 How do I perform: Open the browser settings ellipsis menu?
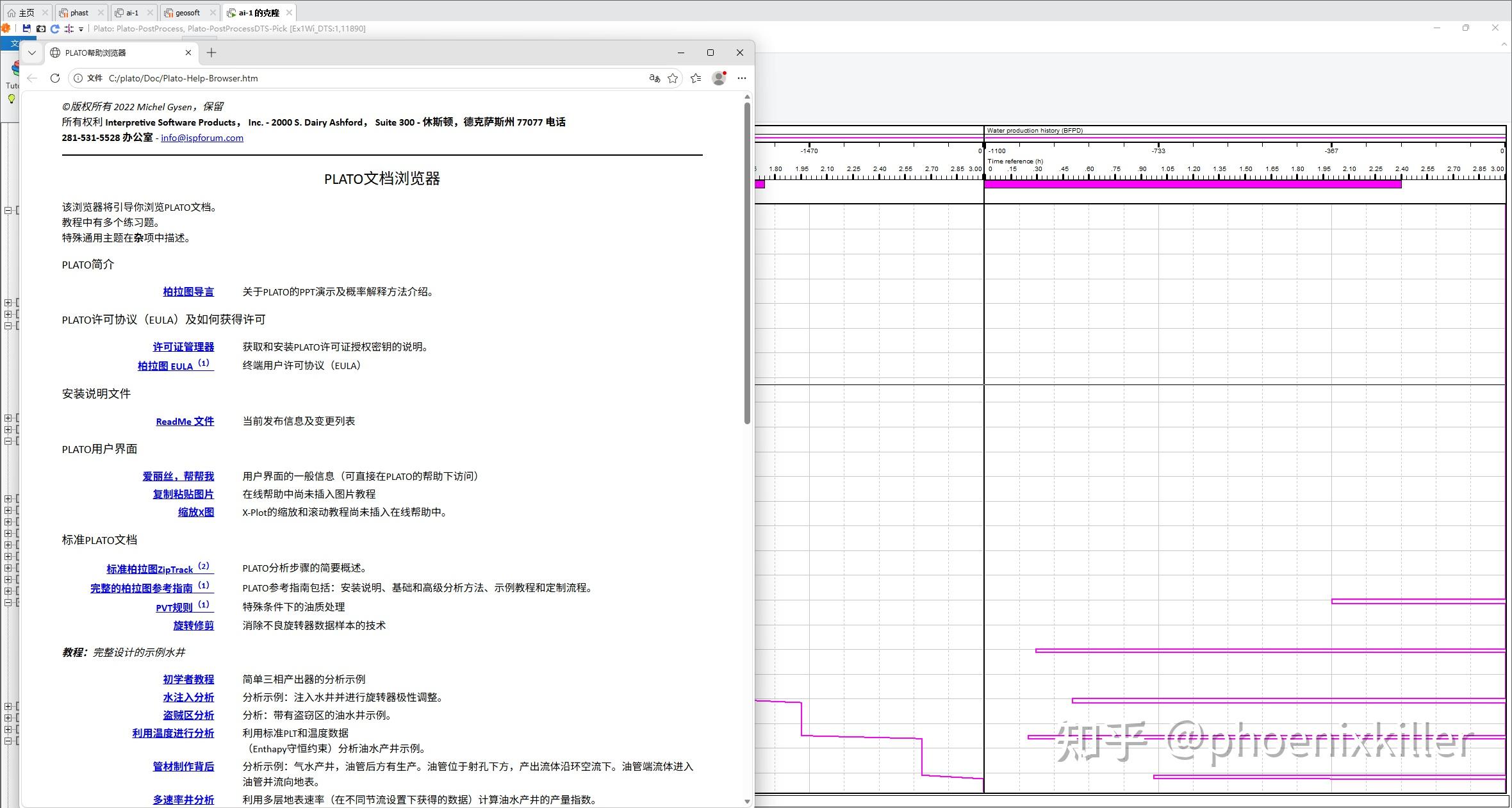(x=742, y=78)
